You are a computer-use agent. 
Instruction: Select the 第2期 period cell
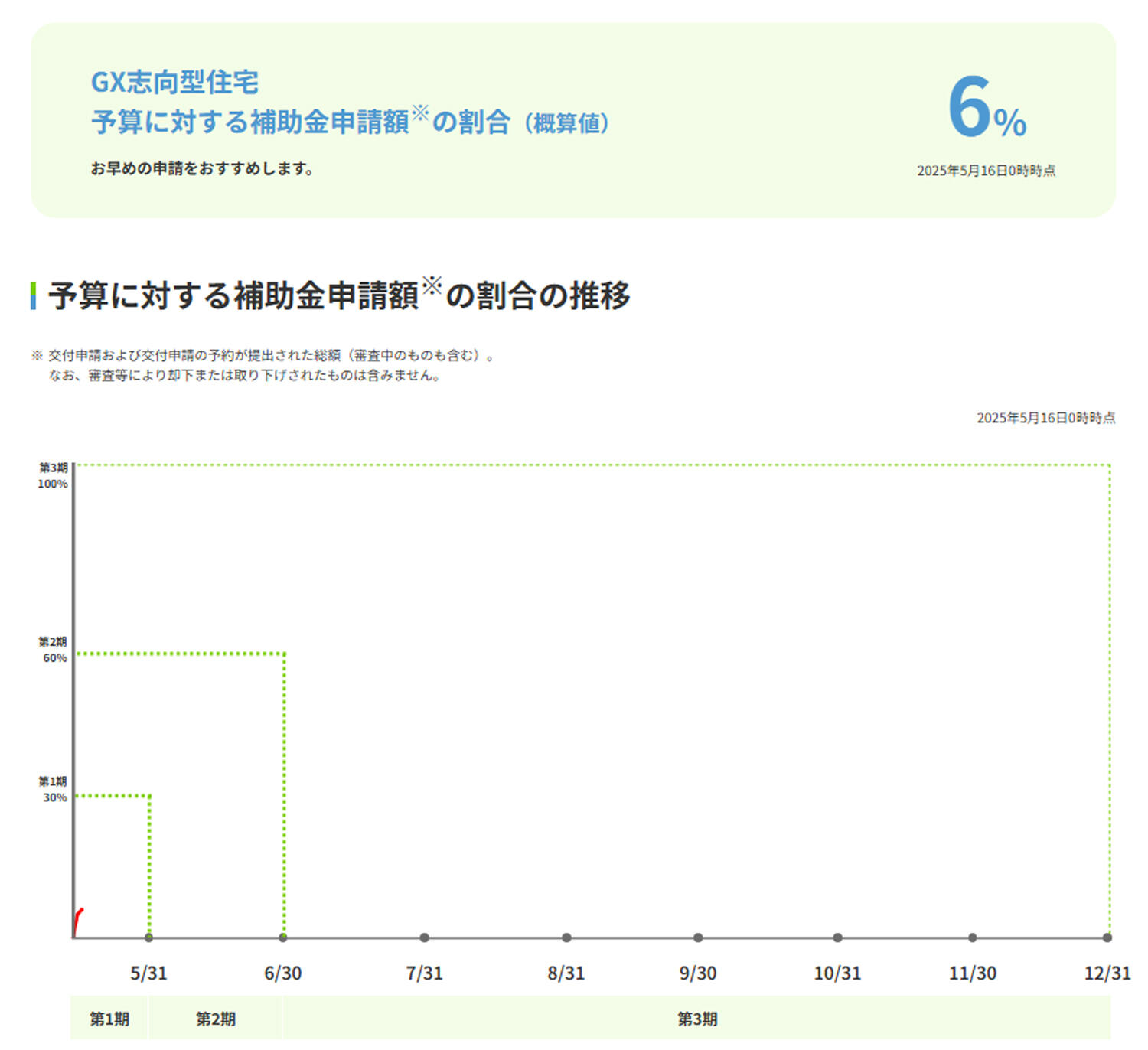[216, 1019]
